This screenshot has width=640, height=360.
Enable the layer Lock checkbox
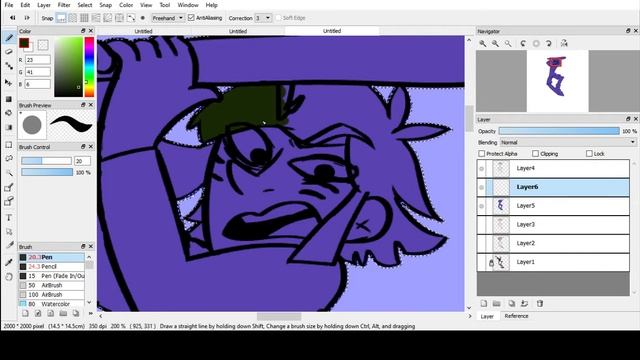[x=589, y=153]
